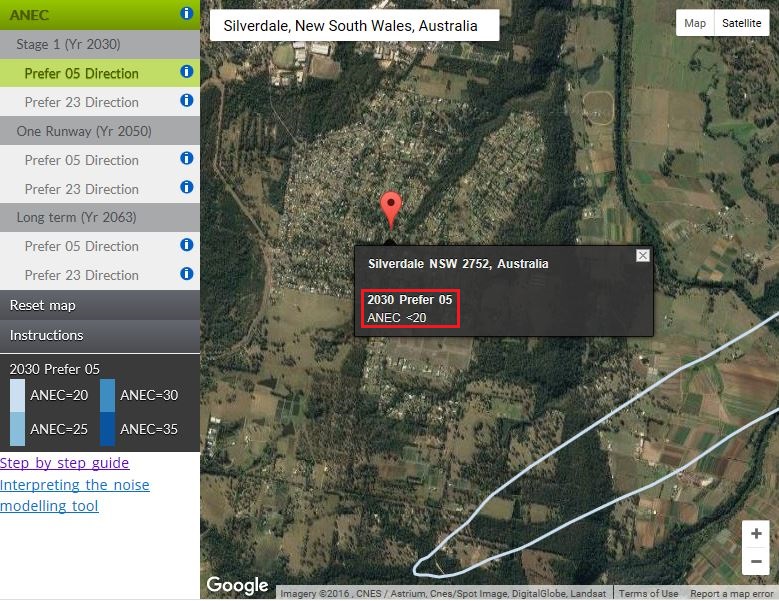Click the One Runway (Yr 2050) heading
The height and width of the screenshot is (601, 779).
point(100,131)
